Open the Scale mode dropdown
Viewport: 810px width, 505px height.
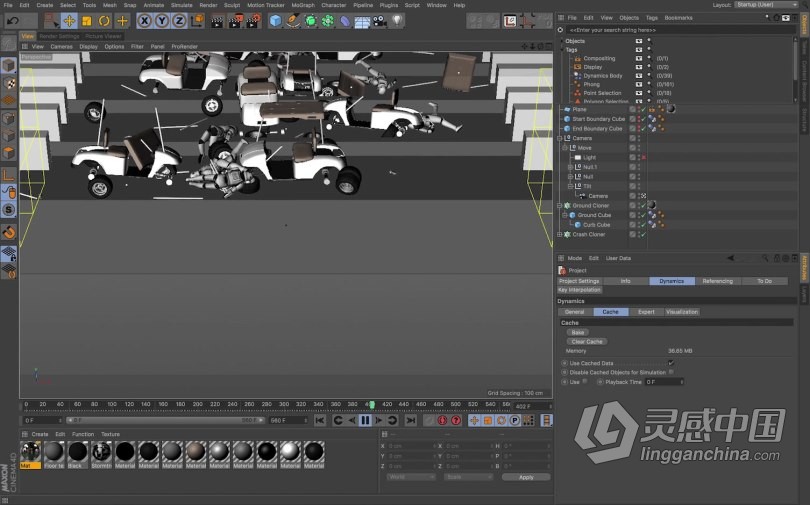pyautogui.click(x=468, y=477)
